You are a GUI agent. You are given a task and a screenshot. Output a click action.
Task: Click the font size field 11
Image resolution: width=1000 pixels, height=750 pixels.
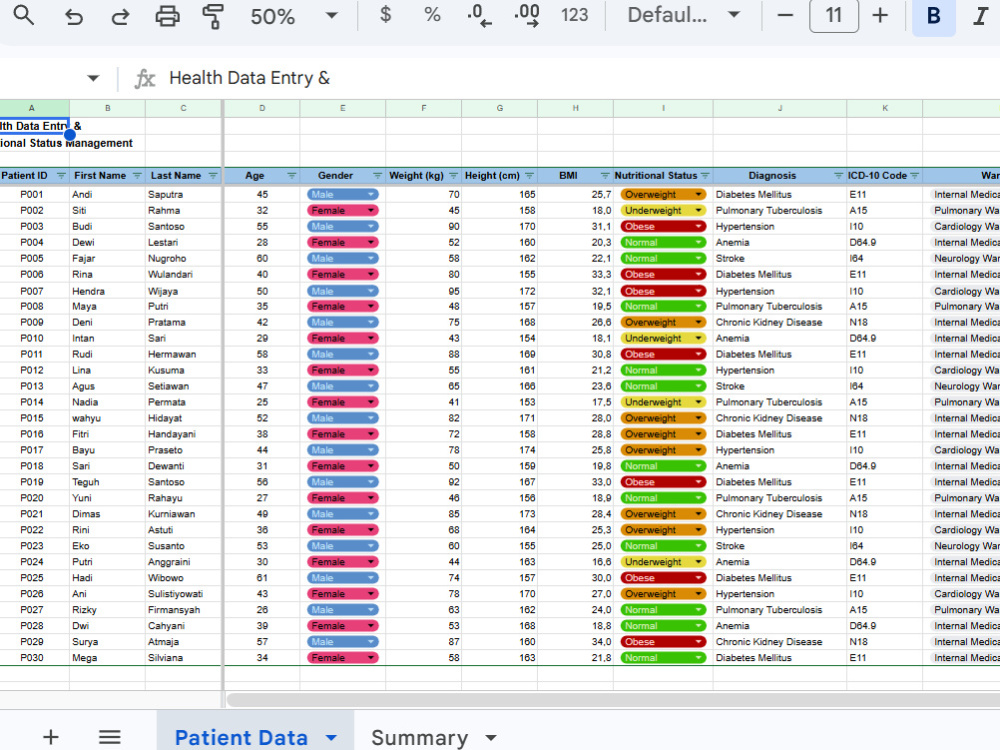click(x=834, y=15)
